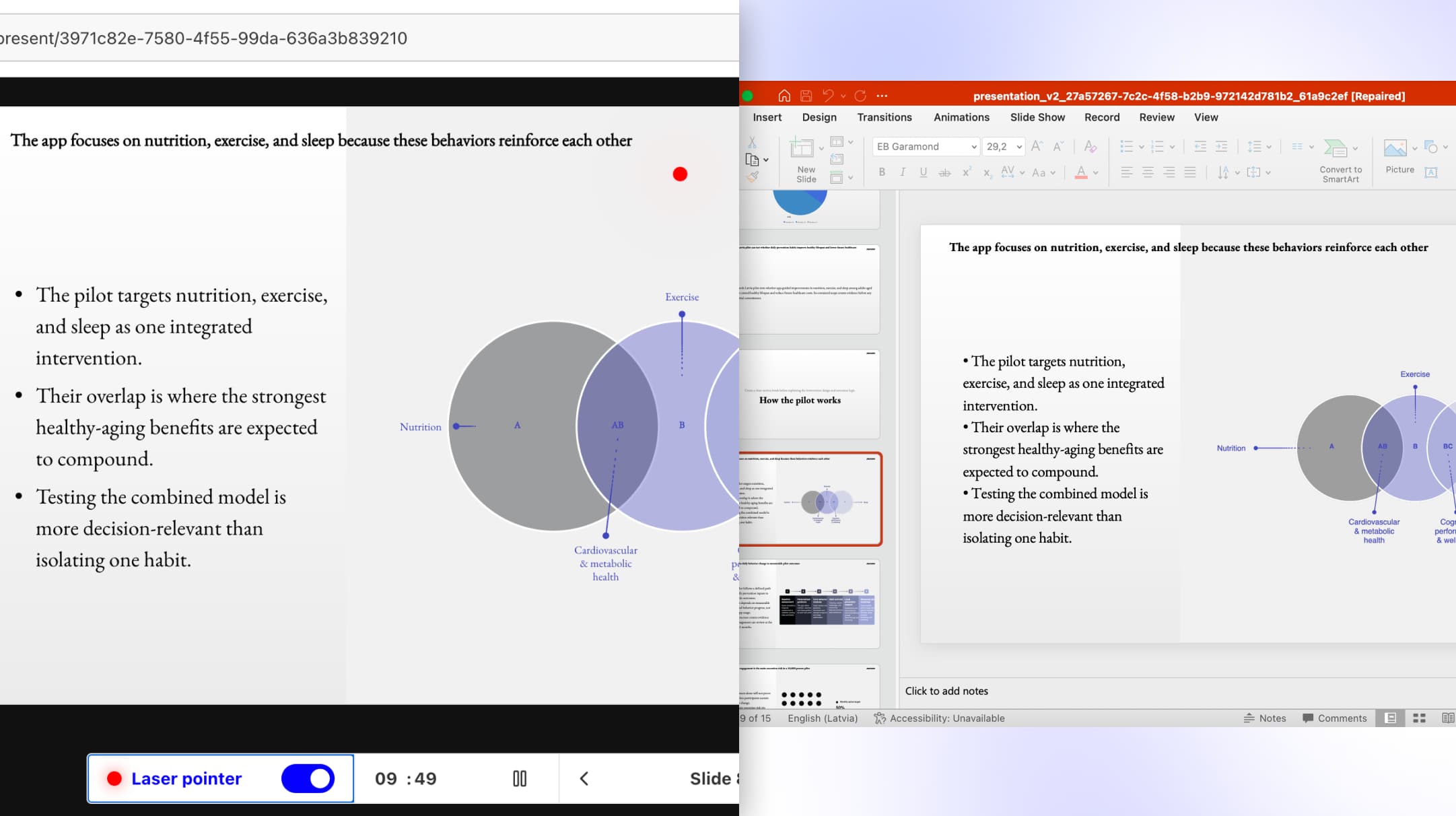The height and width of the screenshot is (816, 1456).
Task: Click the Convert to SmartArt icon
Action: pyautogui.click(x=1336, y=147)
